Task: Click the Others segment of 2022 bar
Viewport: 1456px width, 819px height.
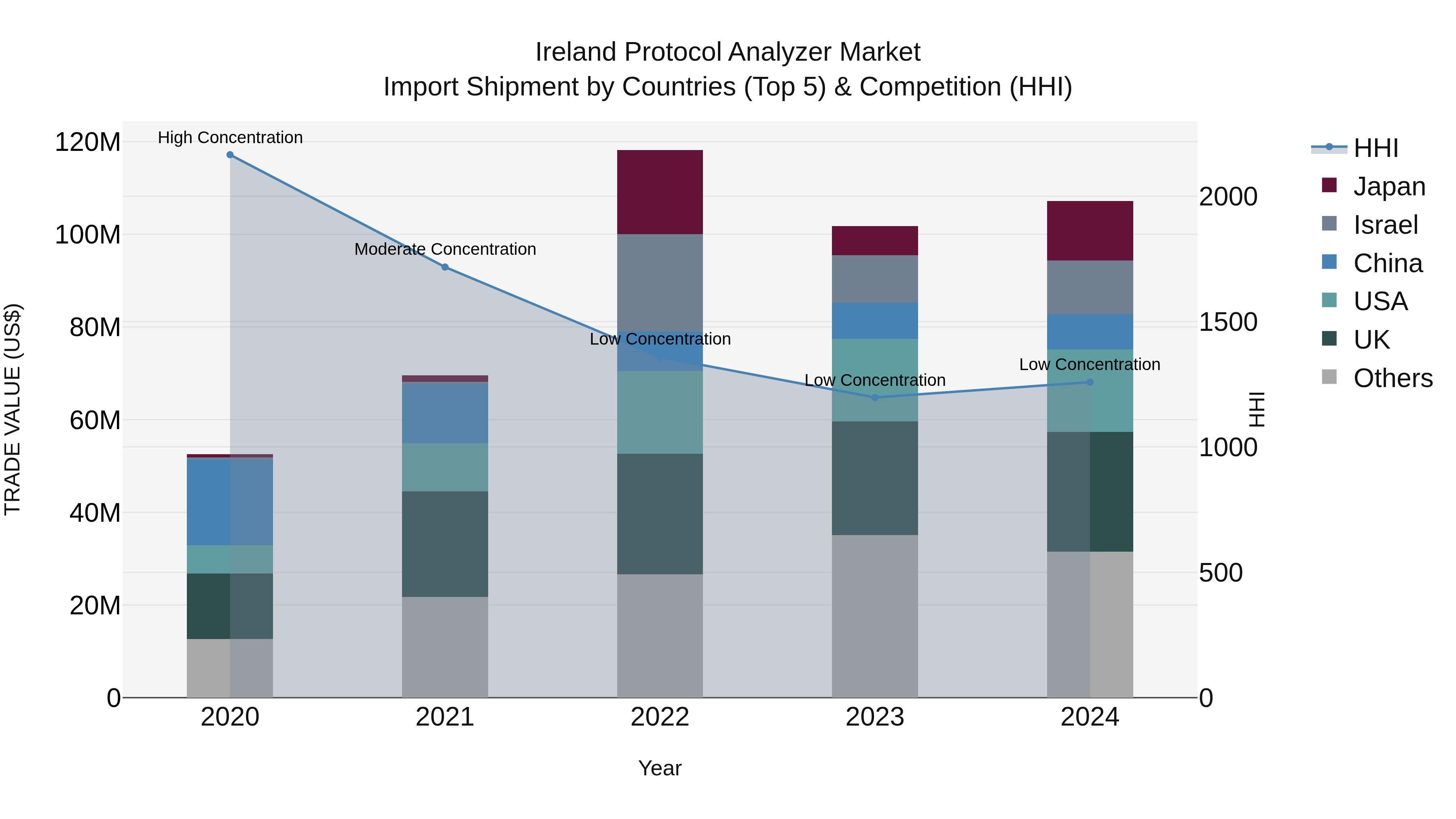Action: tap(660, 636)
